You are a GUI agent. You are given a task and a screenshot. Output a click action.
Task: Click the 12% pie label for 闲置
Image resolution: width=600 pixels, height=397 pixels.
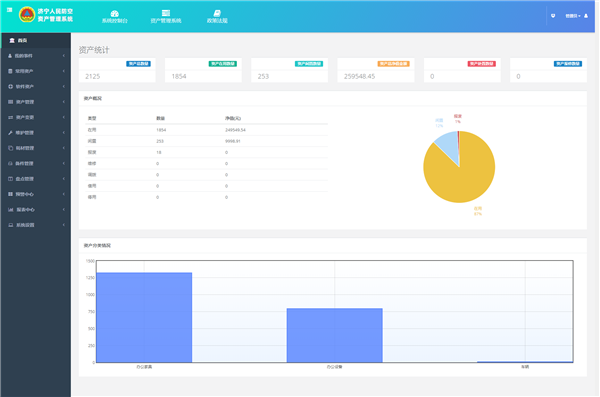[x=439, y=126]
